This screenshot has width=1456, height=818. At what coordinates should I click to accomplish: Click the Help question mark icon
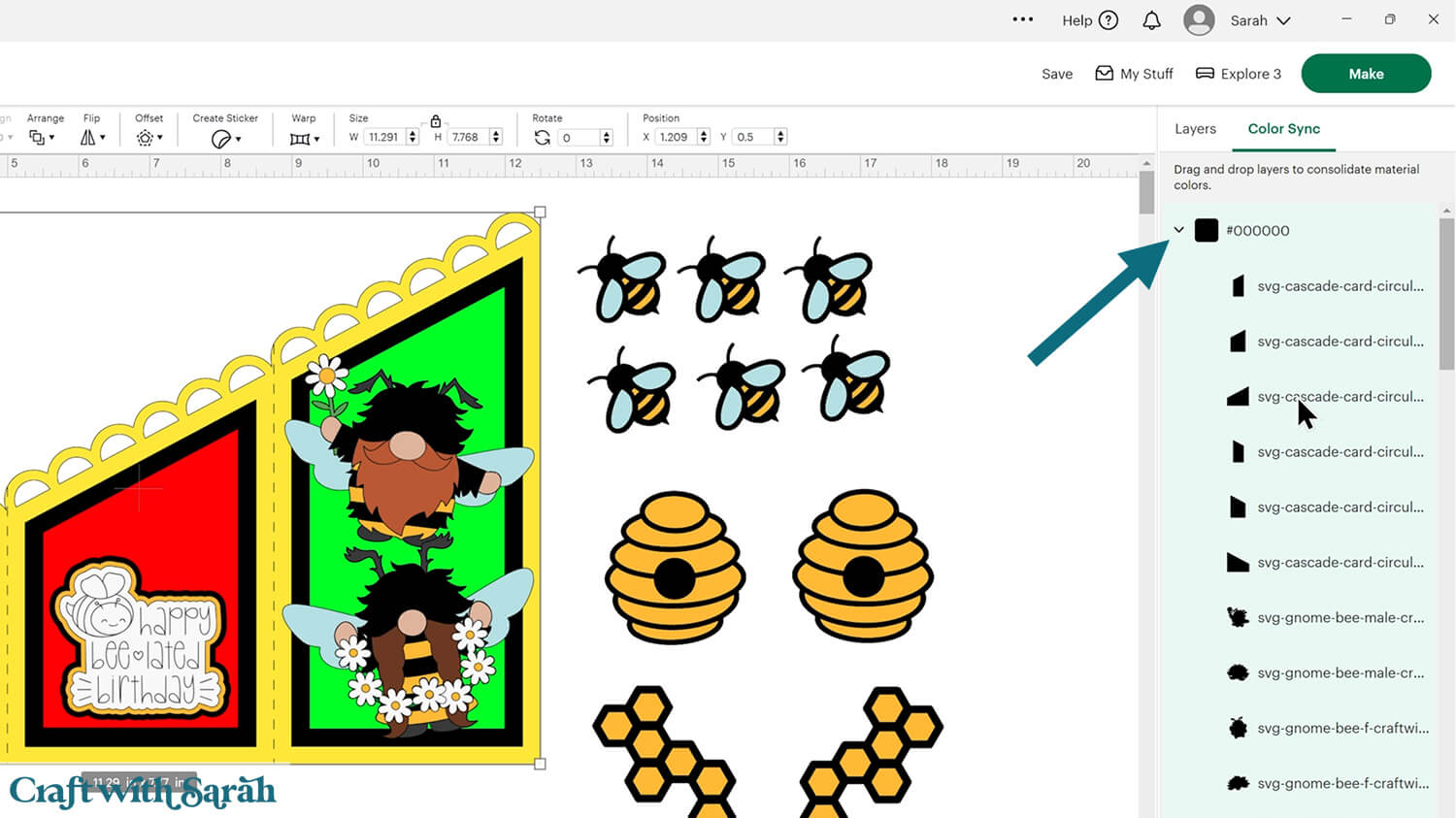pos(1109,20)
